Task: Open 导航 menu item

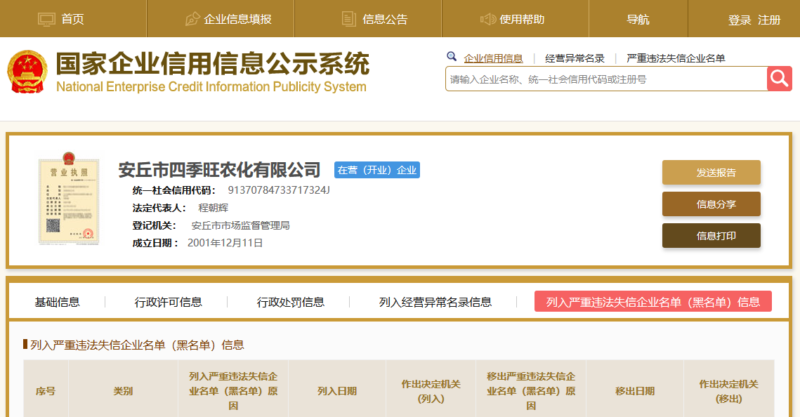Action: coord(638,19)
